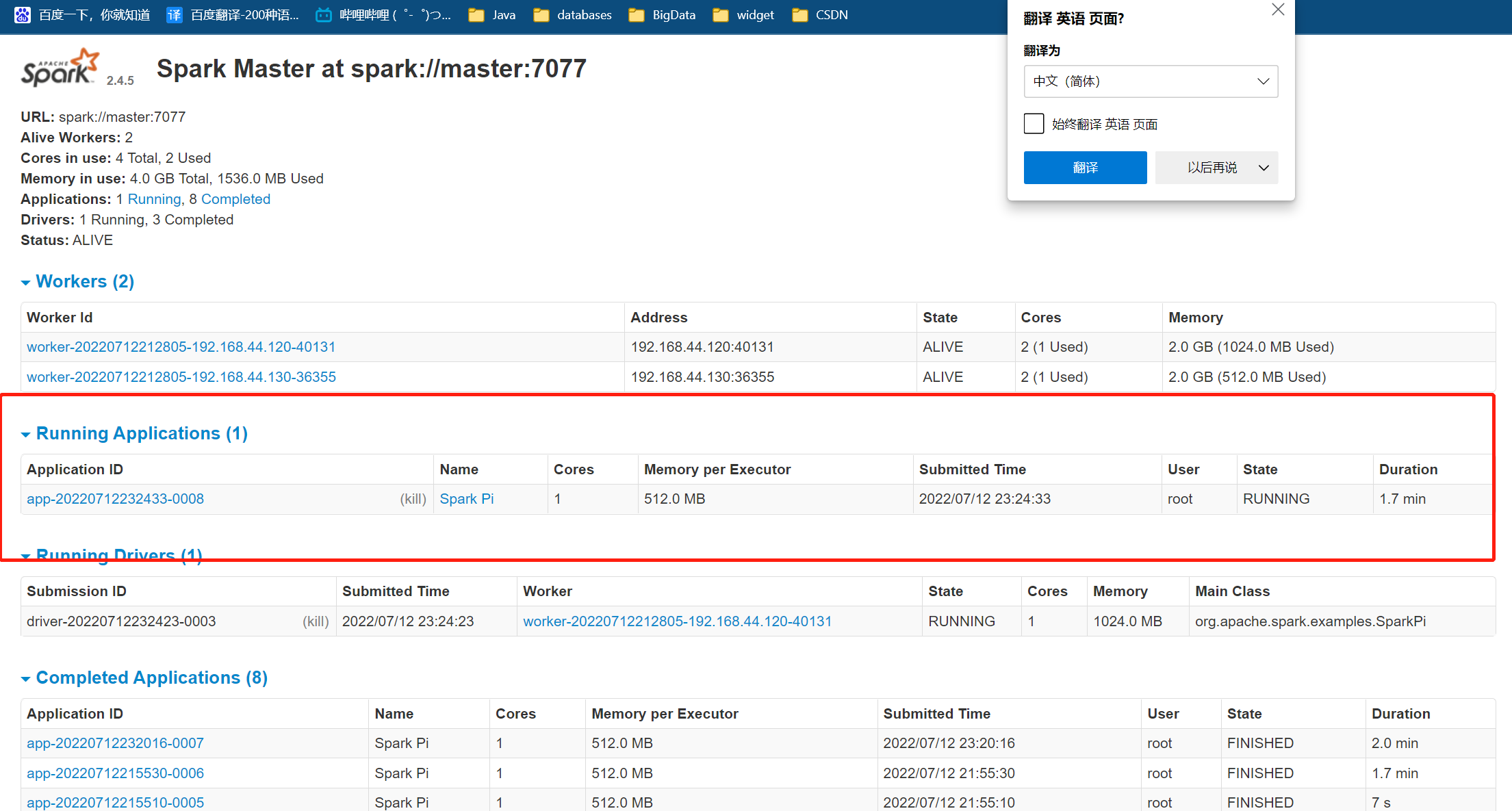The height and width of the screenshot is (811, 1512).
Task: Open the Java bookmarks folder
Action: click(x=491, y=15)
